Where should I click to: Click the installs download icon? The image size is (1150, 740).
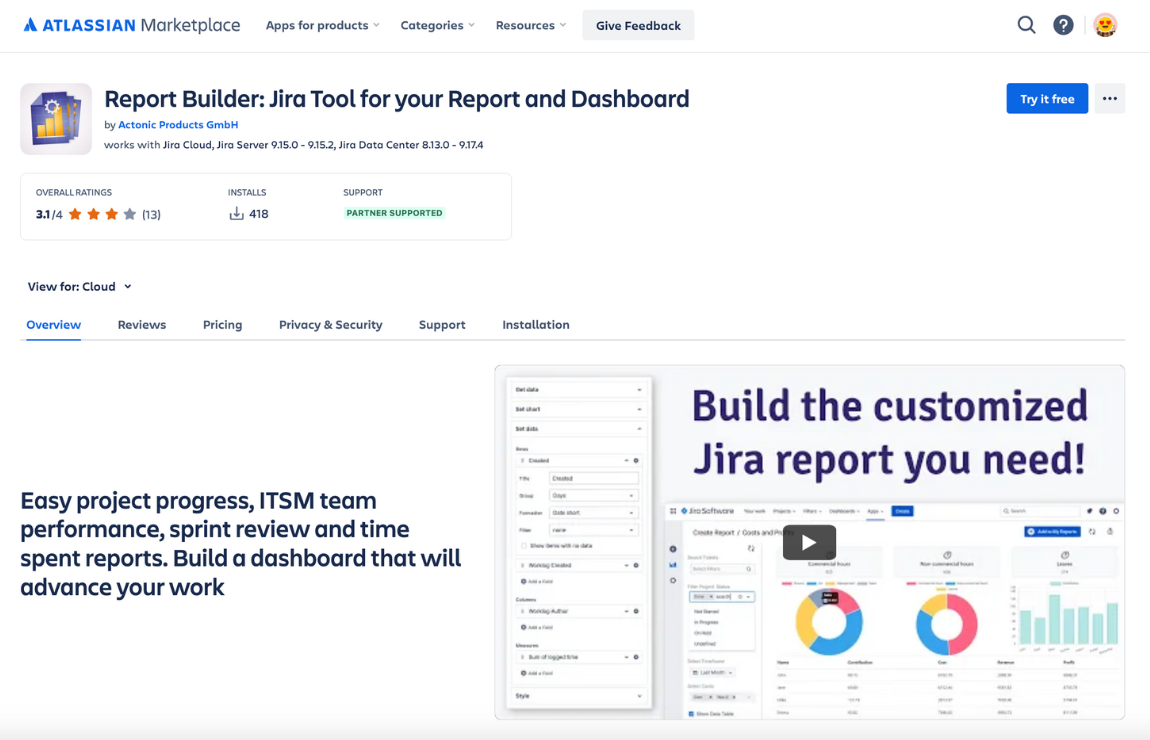[x=234, y=213]
